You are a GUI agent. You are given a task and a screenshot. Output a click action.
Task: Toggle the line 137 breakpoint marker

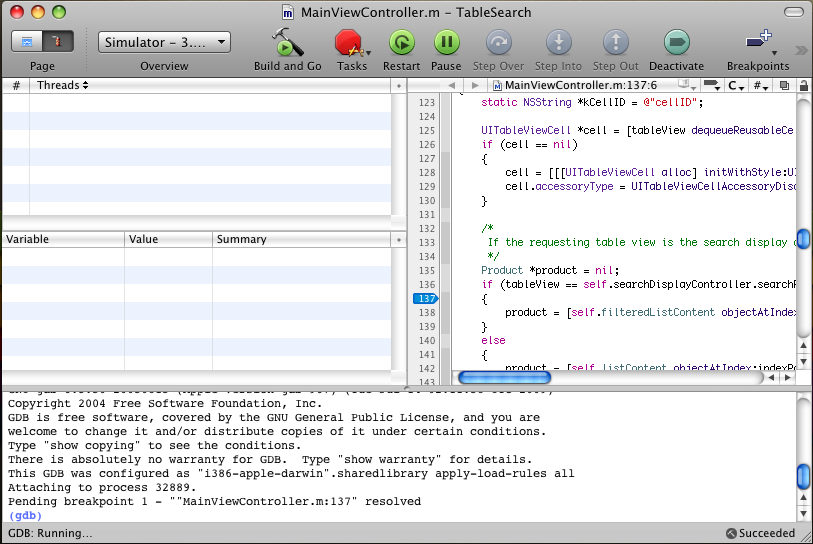(425, 299)
